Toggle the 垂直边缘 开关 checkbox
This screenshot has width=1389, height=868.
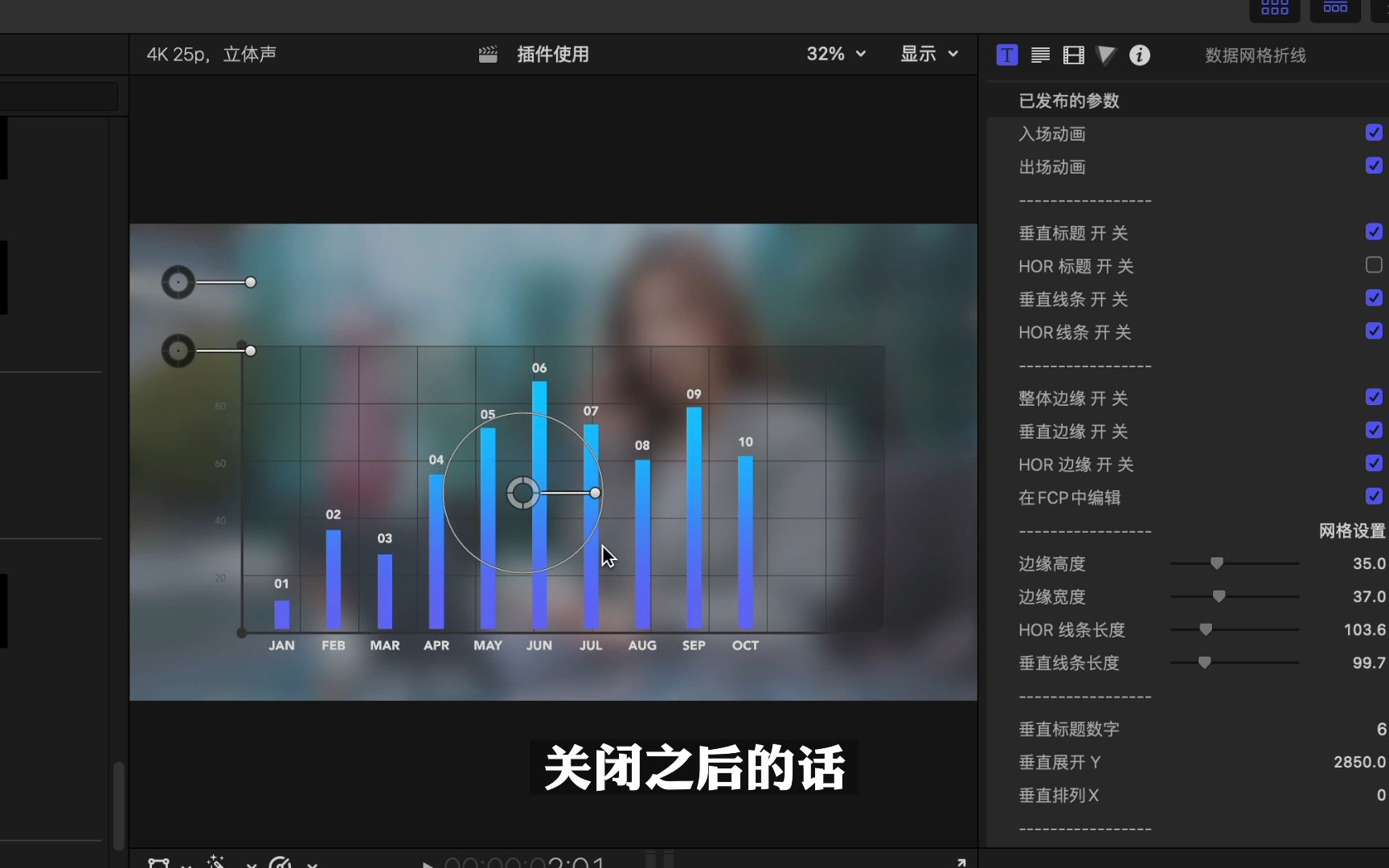1374,430
